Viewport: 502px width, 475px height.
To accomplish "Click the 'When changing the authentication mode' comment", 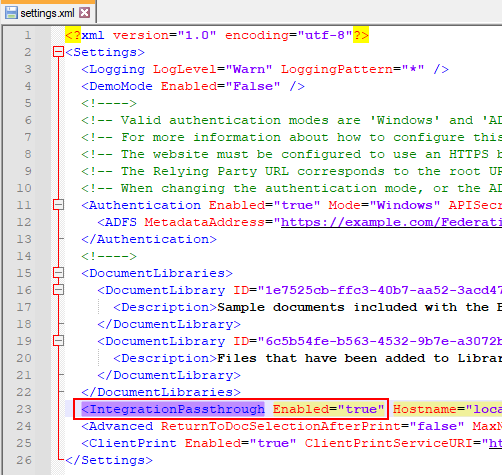I will (x=291, y=188).
